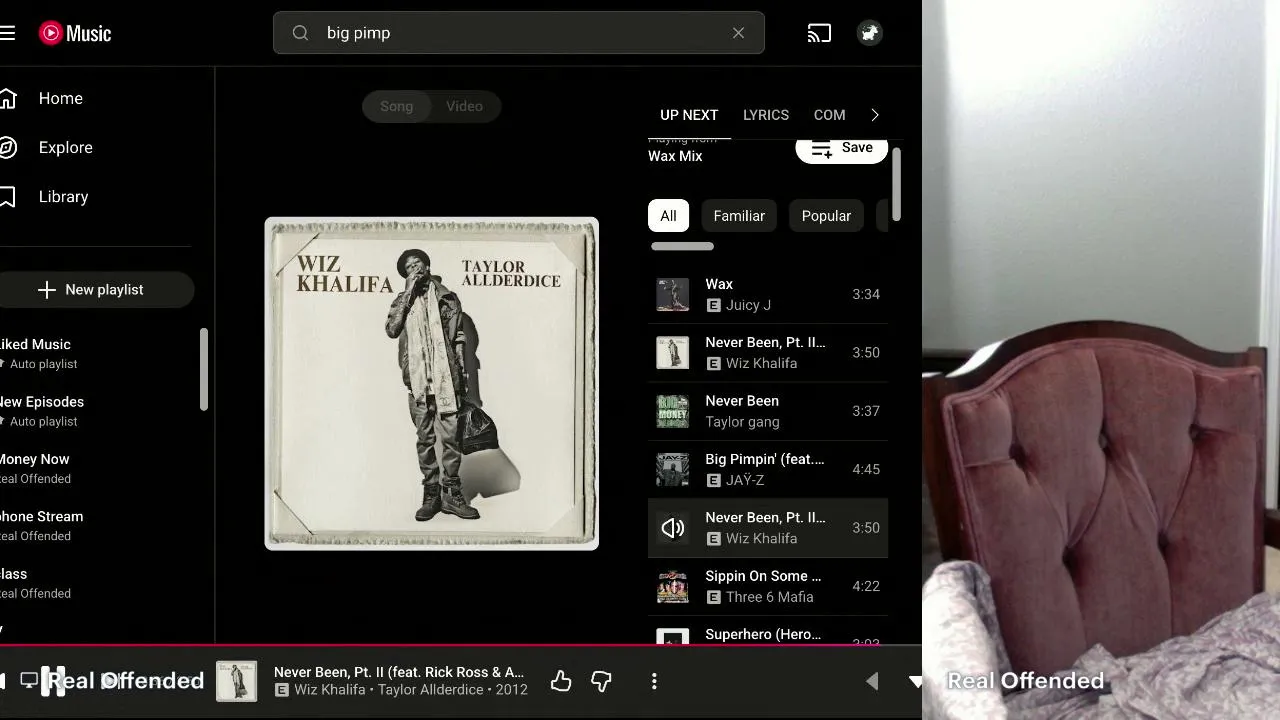The width and height of the screenshot is (1280, 720).
Task: Create a New playlist
Action: [x=95, y=290]
